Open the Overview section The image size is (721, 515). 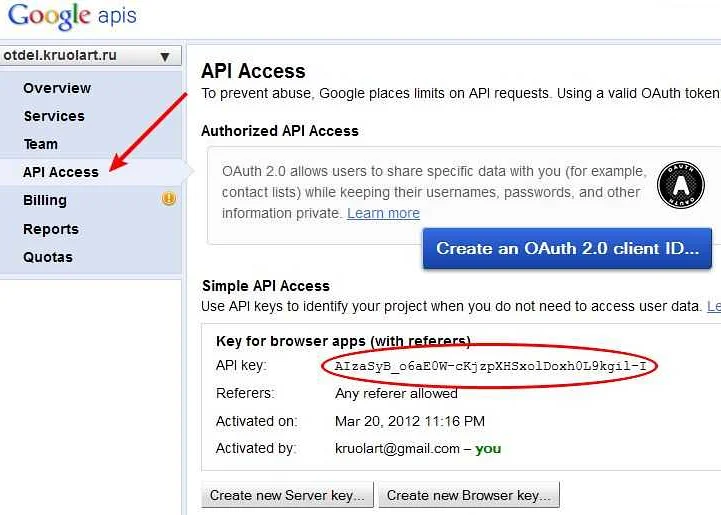click(x=57, y=88)
